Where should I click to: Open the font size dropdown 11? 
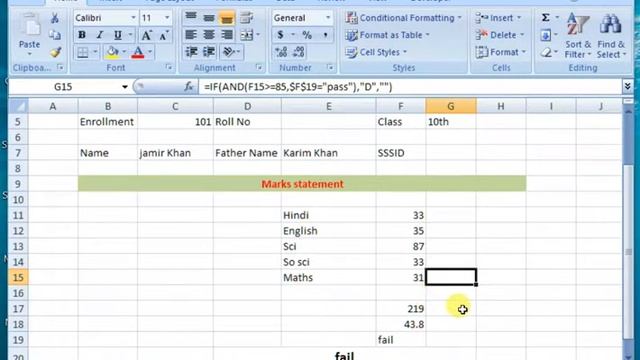pyautogui.click(x=167, y=18)
